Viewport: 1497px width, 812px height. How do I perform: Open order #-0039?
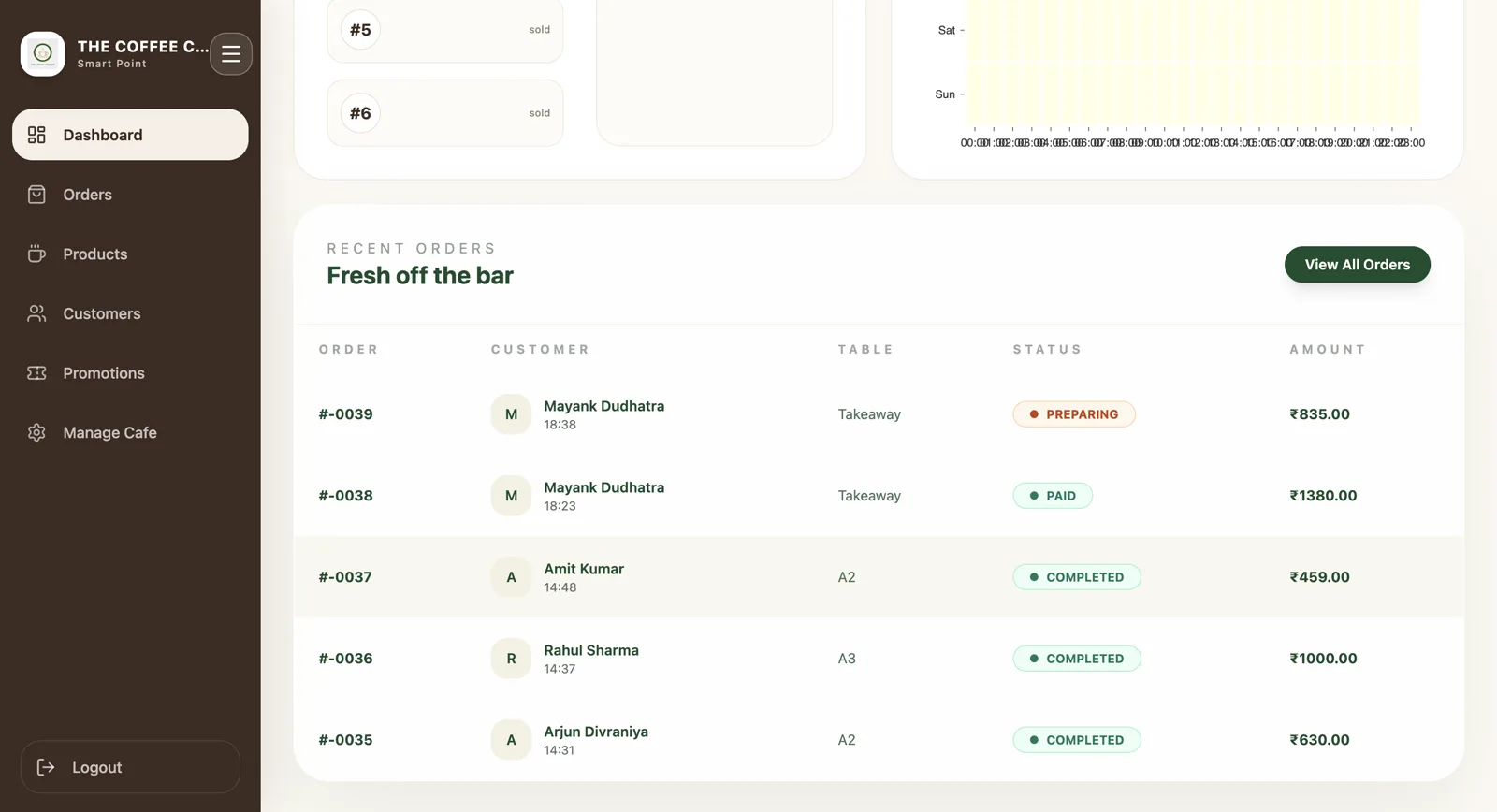(x=345, y=414)
